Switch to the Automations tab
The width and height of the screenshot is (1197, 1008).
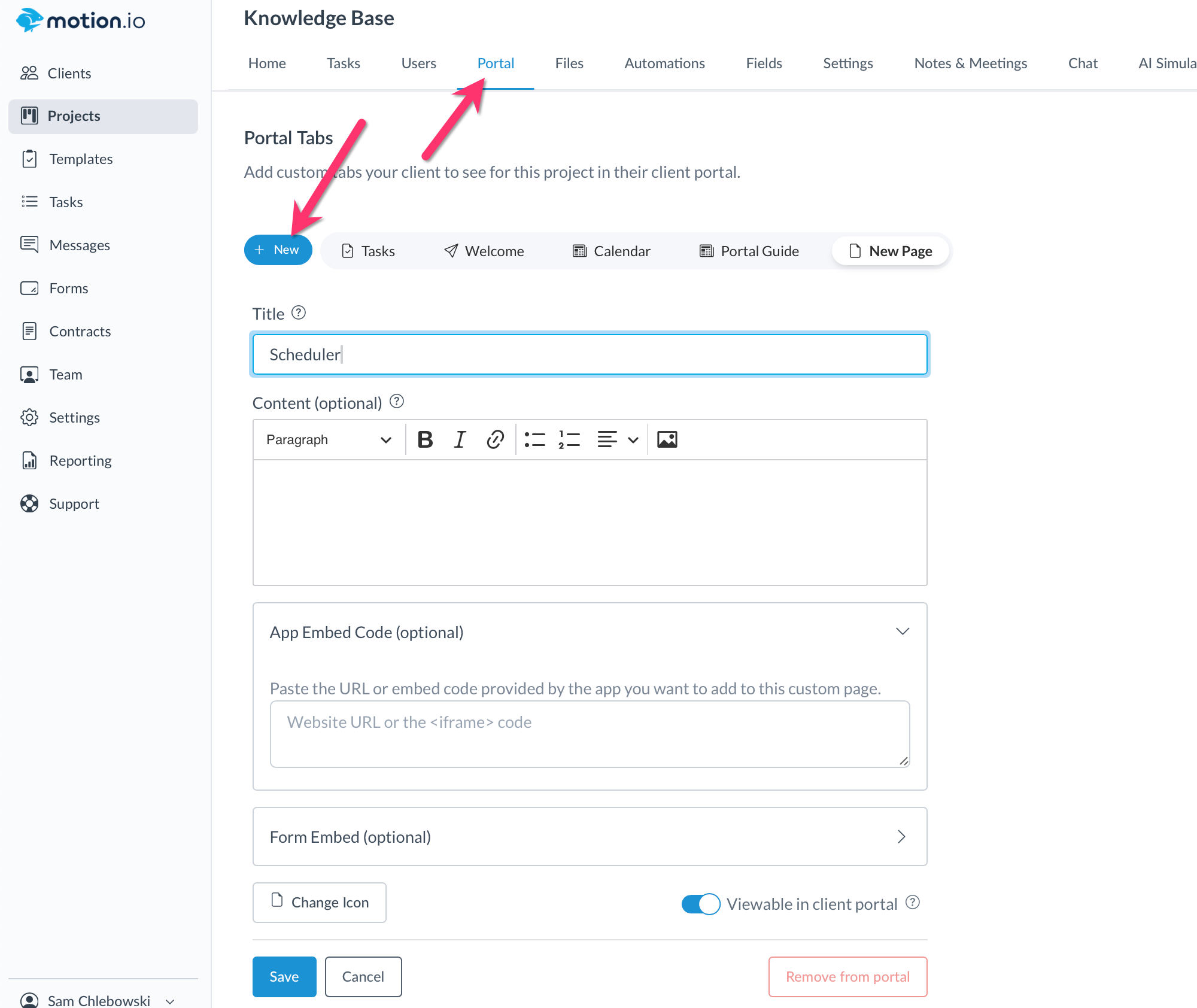664,63
